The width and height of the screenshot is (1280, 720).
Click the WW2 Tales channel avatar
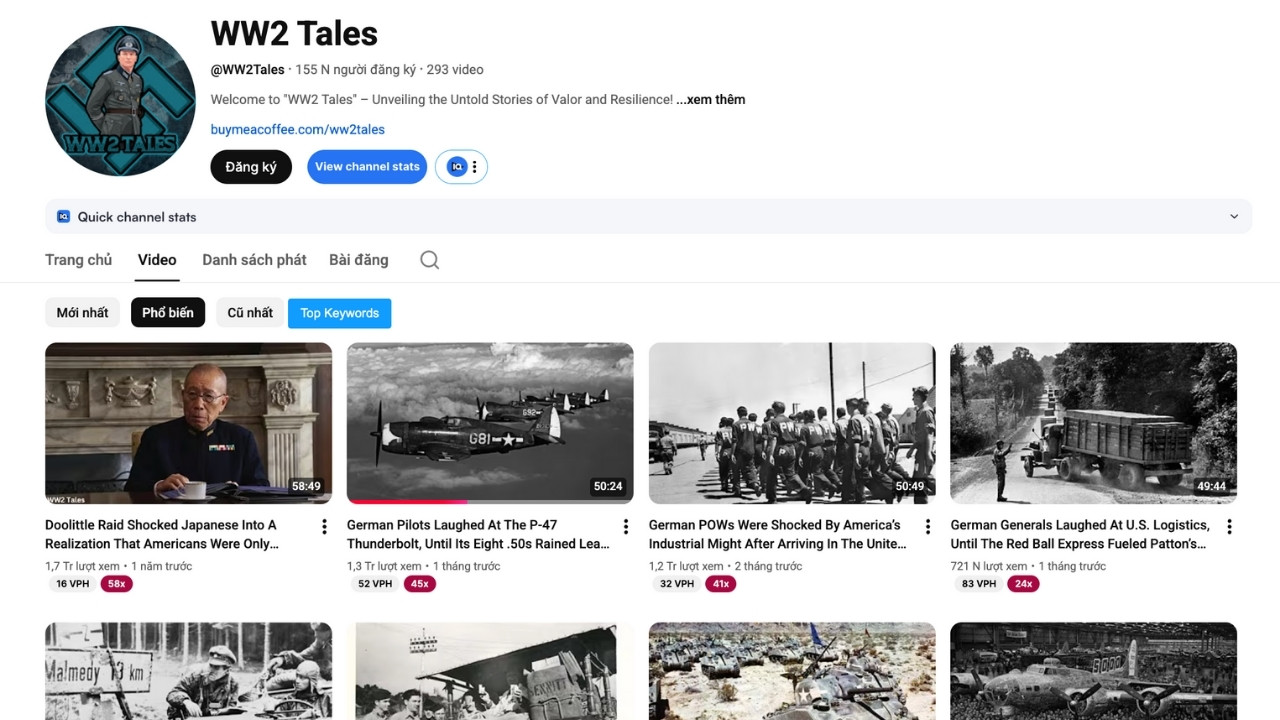point(120,101)
